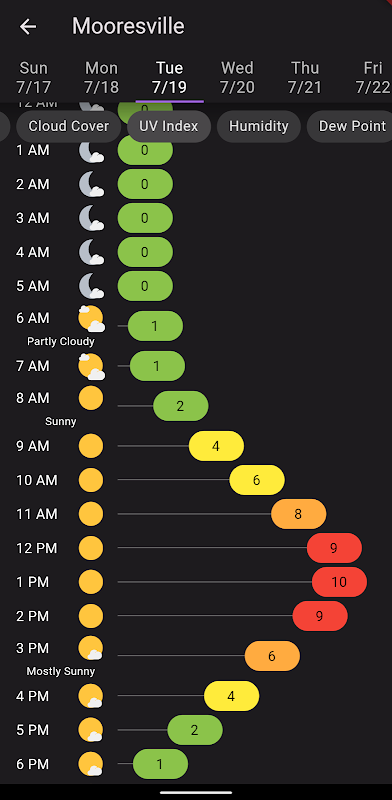Tap the weather icon at 6 PM
Screen dimensions: 392x800
point(91,764)
